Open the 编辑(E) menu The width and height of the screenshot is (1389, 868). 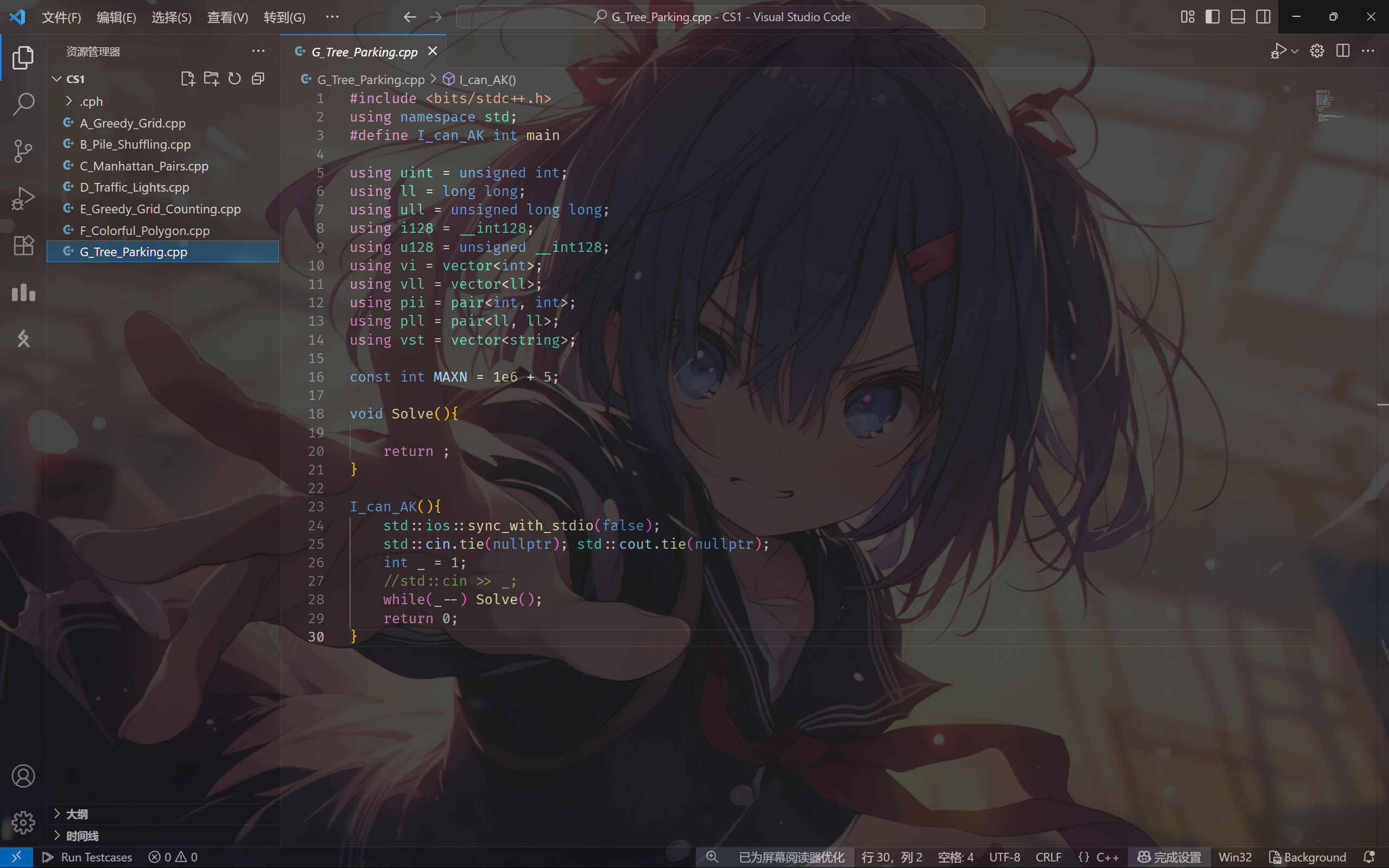[x=116, y=17]
